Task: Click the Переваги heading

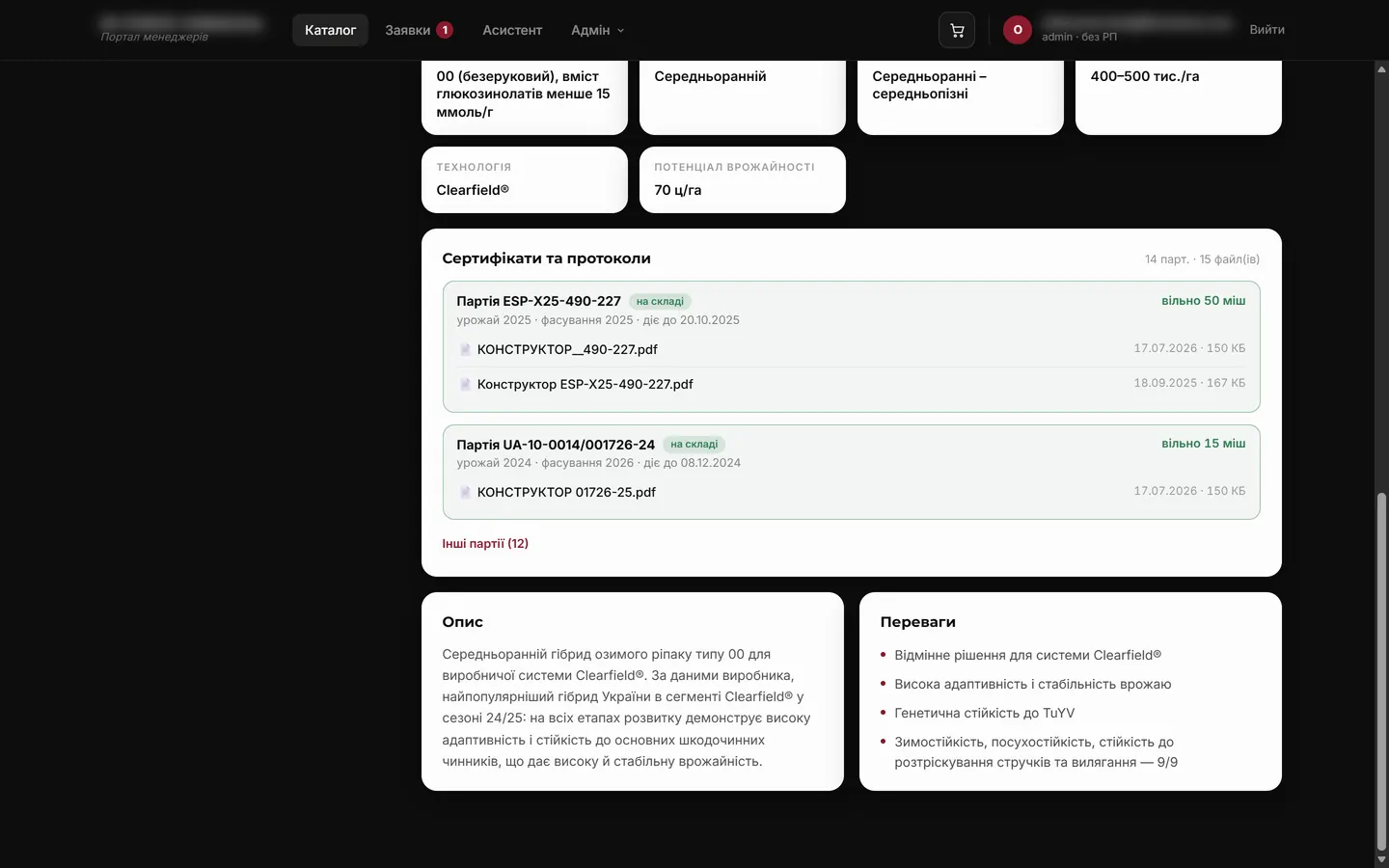Action: tap(917, 622)
